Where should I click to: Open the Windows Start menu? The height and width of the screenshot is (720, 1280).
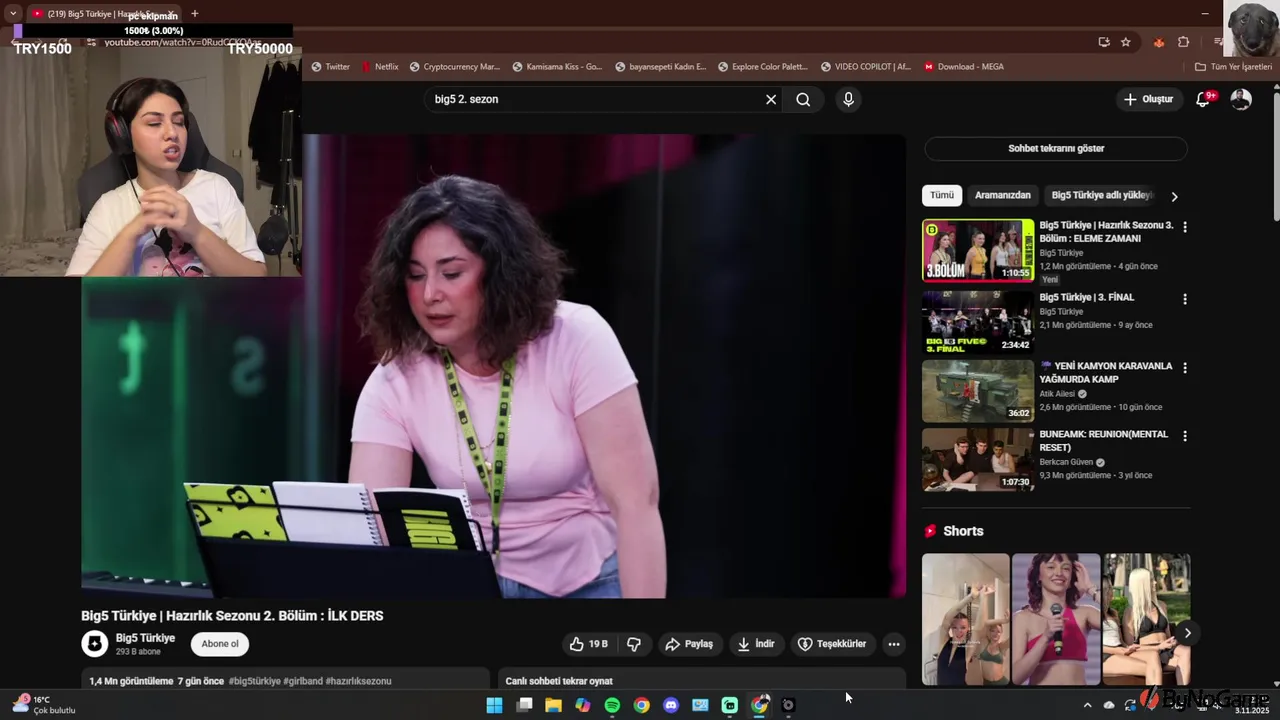pos(494,705)
